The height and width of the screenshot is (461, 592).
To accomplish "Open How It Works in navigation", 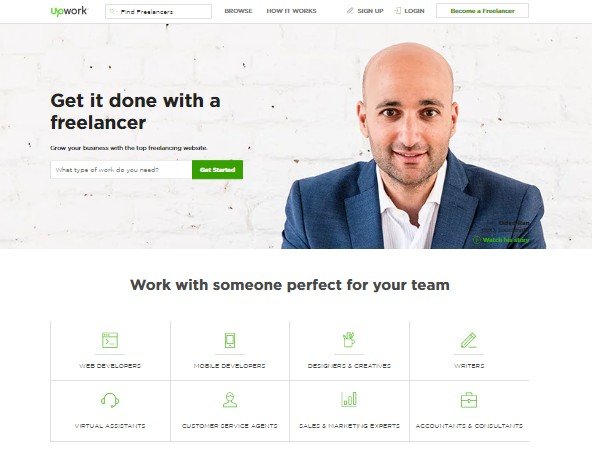I will click(x=291, y=11).
